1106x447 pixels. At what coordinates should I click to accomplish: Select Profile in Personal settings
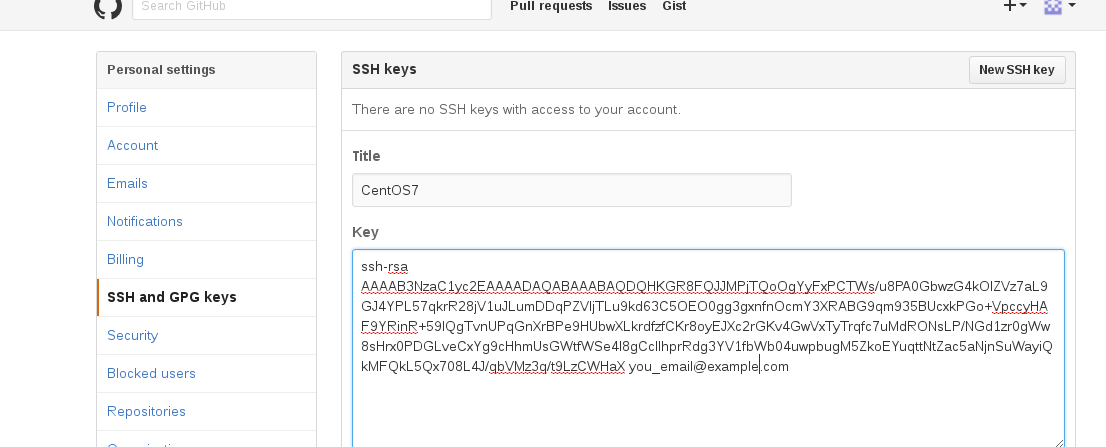(x=207, y=108)
